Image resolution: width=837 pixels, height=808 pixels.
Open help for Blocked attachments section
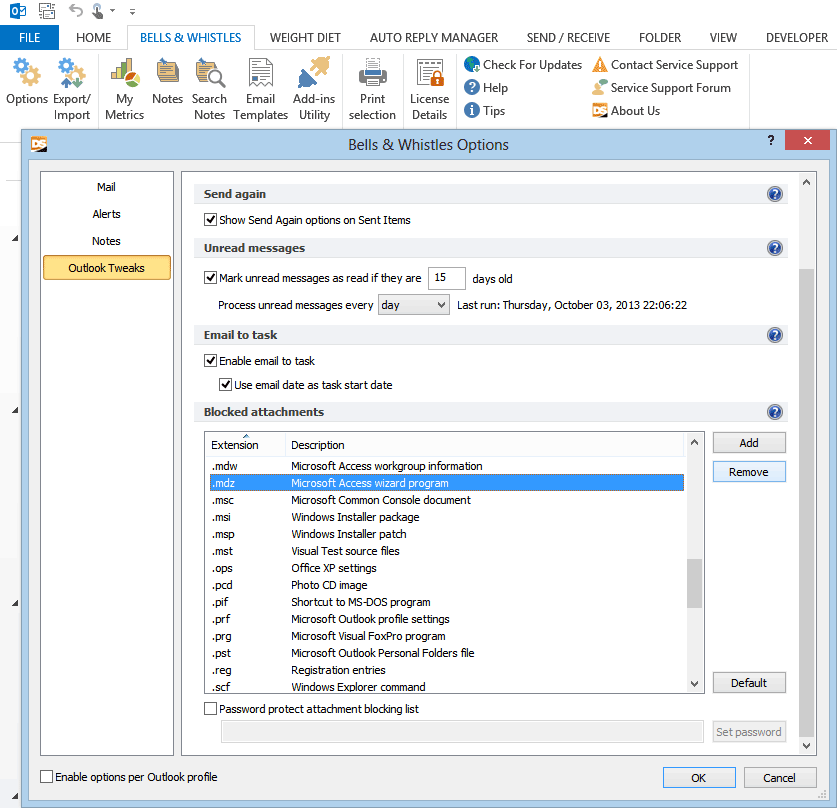775,411
